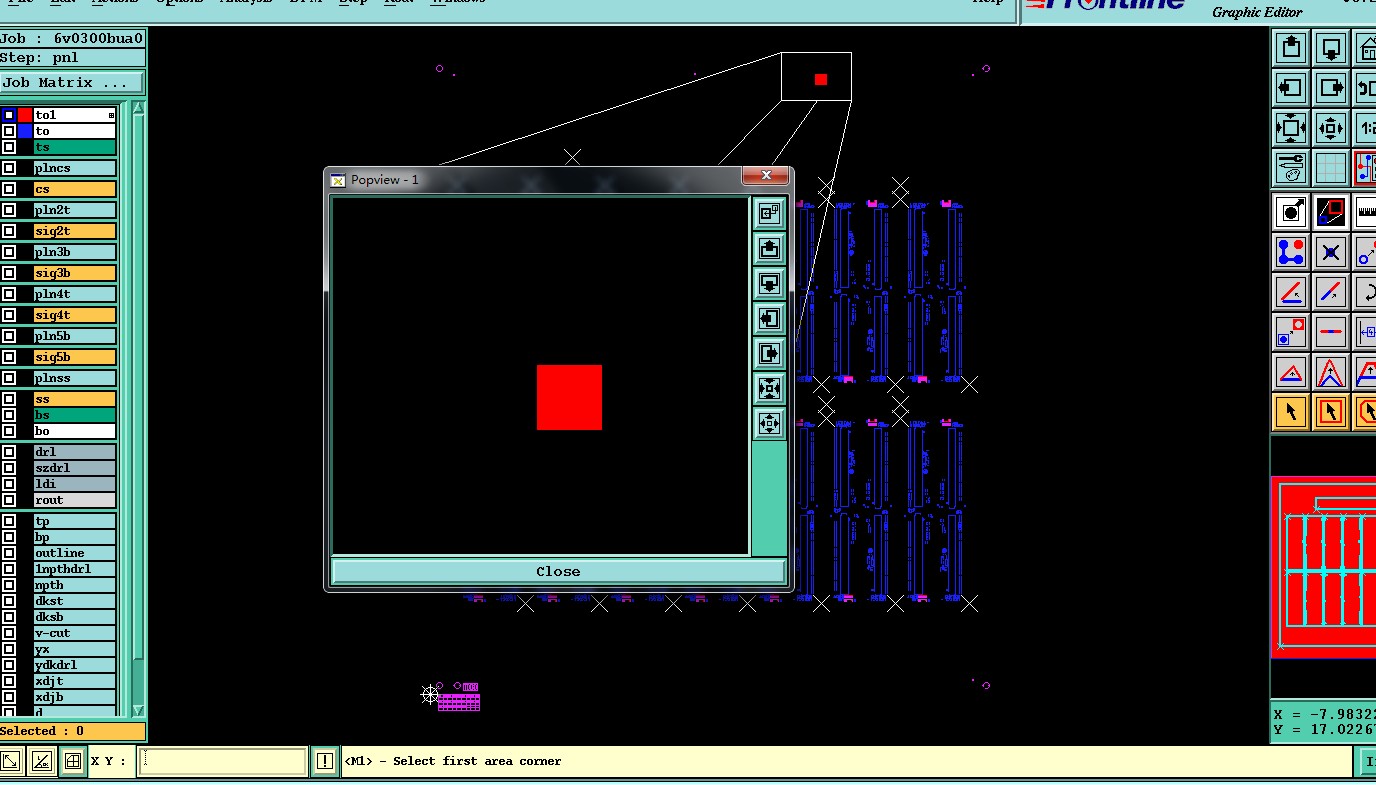Toggle the grid display icon
Image resolution: width=1376 pixels, height=785 pixels.
[1330, 168]
